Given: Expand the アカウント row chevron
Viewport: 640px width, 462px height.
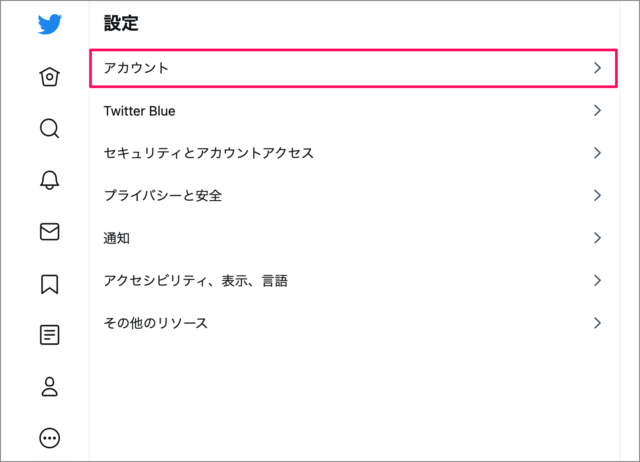Looking at the screenshot, I should [597, 68].
